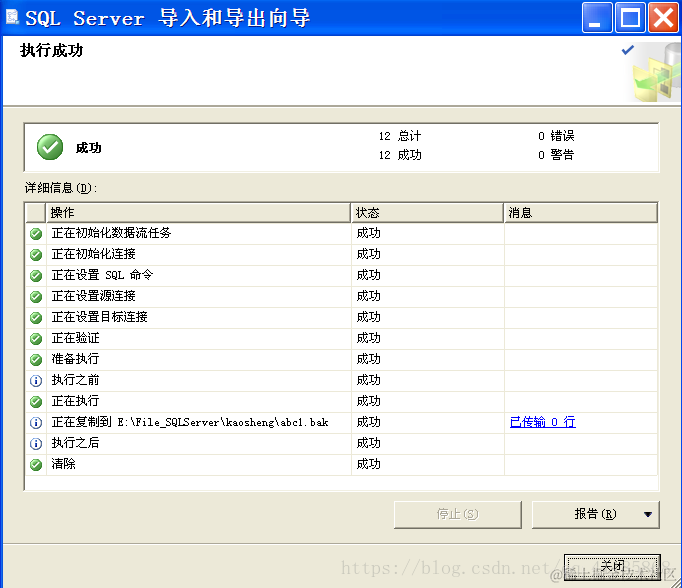Select the 正在验证 row text
Image resolution: width=682 pixels, height=588 pixels.
[x=75, y=338]
